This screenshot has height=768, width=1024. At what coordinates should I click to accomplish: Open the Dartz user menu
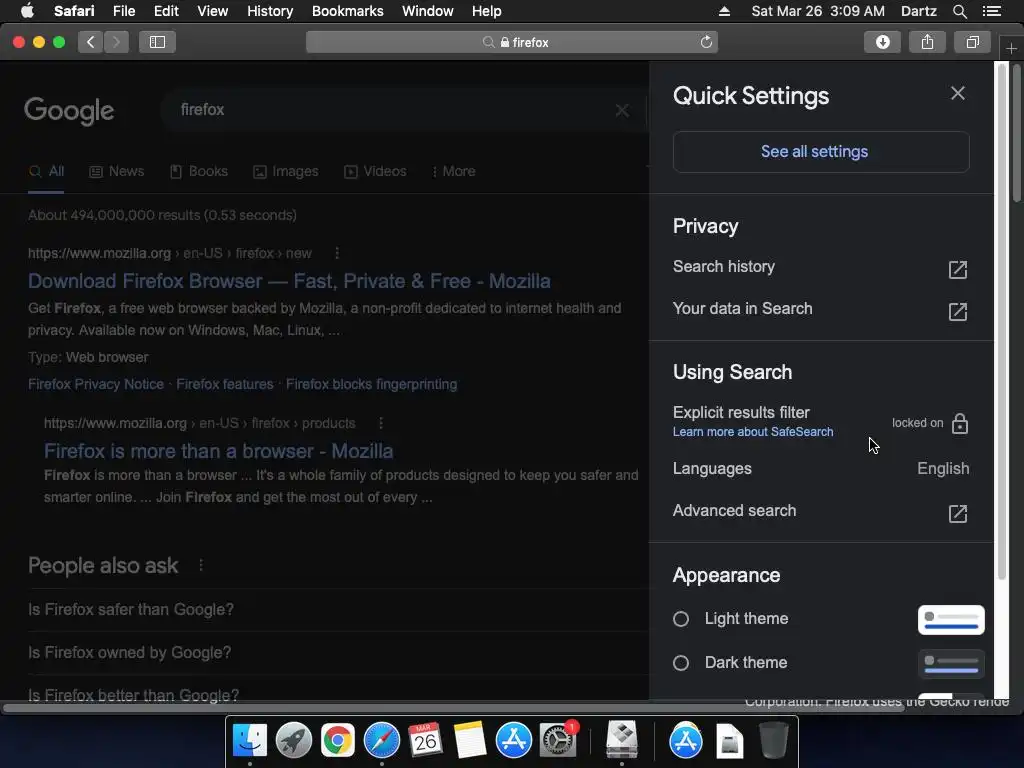tap(918, 11)
